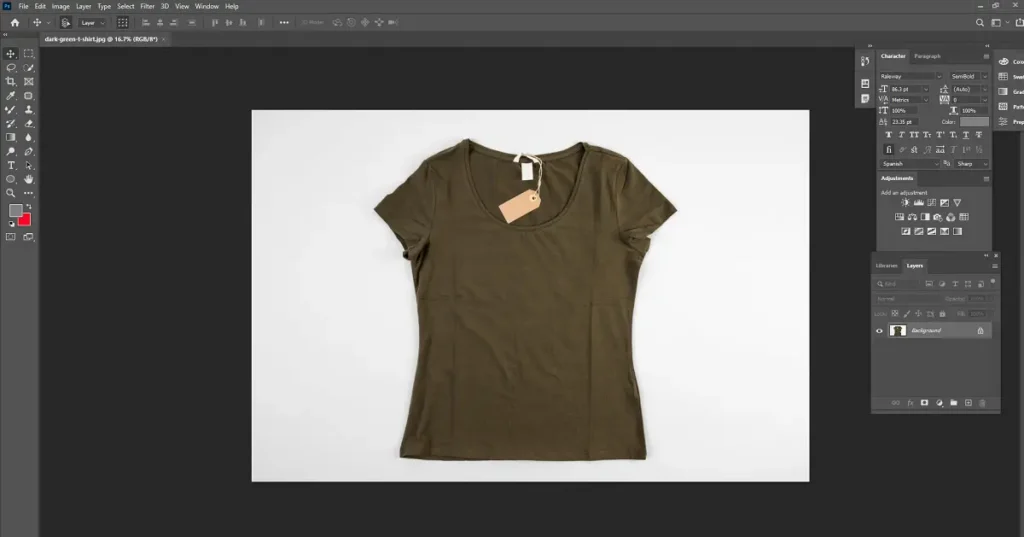Hide the Background layer with eye icon

click(879, 331)
